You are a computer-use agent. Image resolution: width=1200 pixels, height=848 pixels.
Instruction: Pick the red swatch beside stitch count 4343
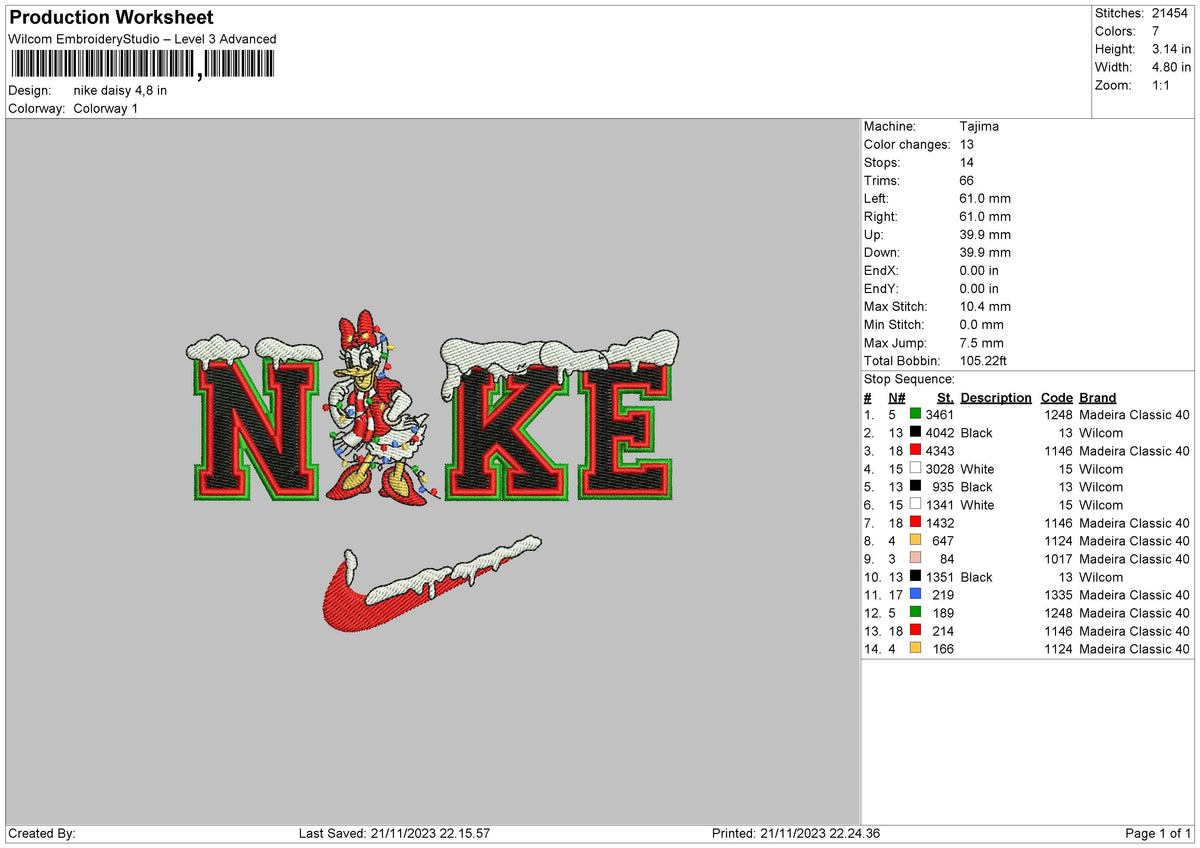(915, 450)
